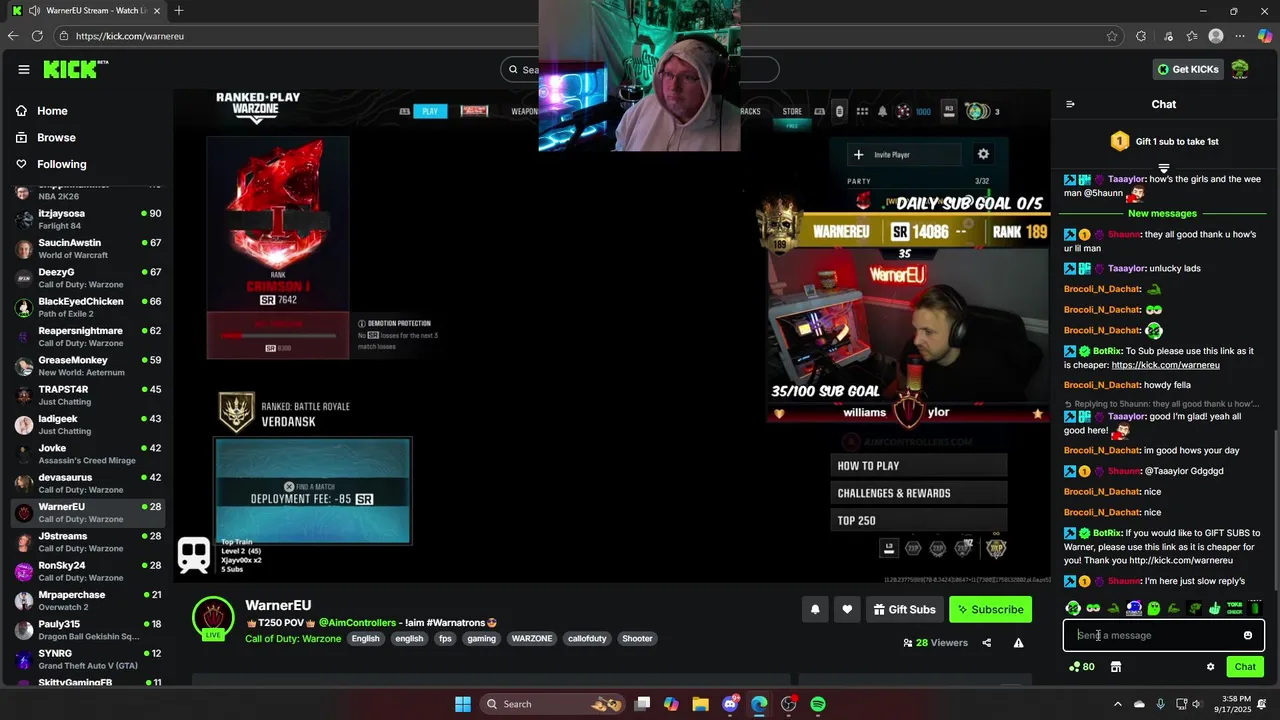This screenshot has height=720, width=1280.
Task: Open File Explorer from the taskbar
Action: tap(700, 704)
